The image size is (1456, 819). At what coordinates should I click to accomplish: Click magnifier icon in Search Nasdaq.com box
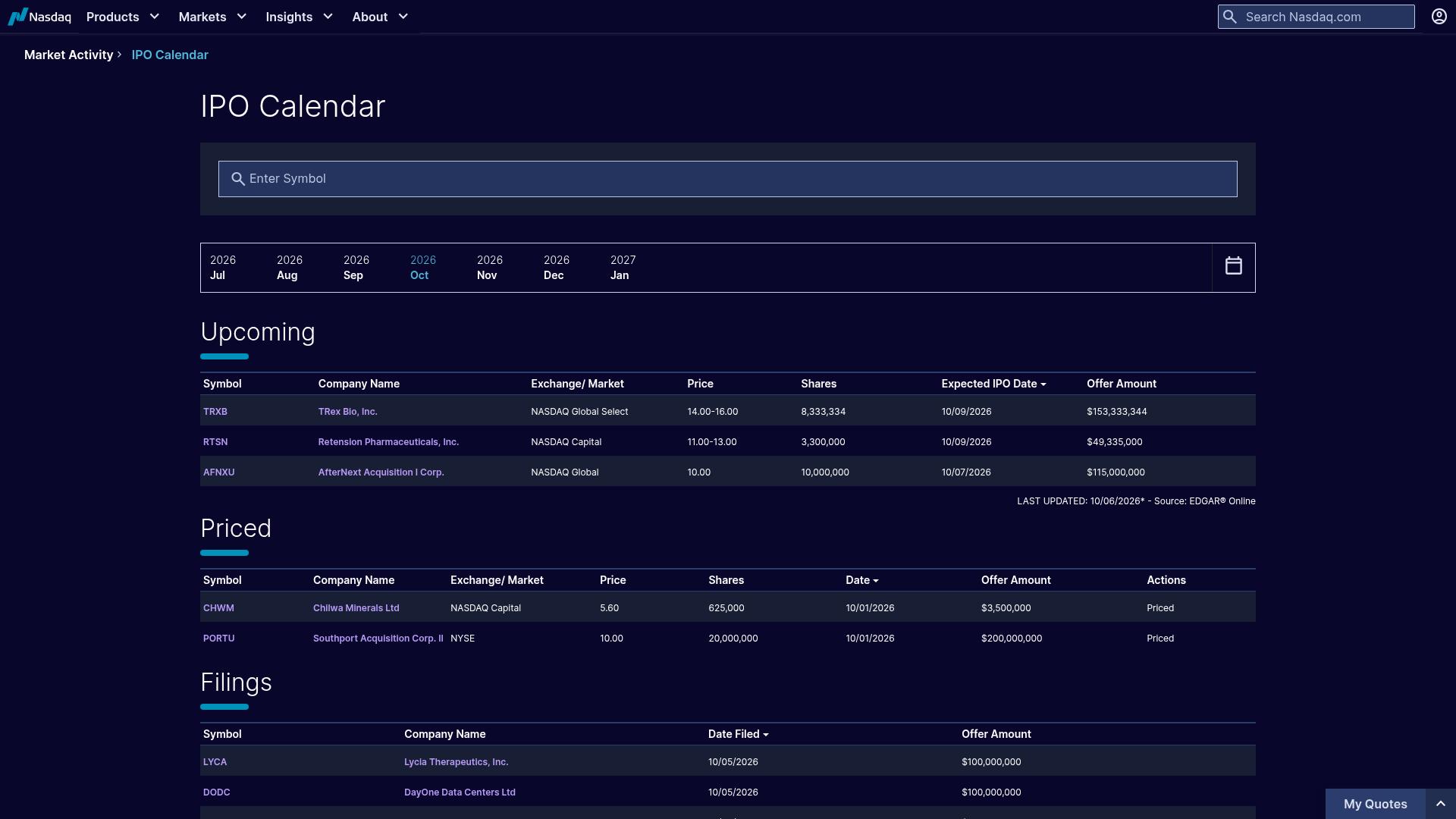coord(1230,17)
